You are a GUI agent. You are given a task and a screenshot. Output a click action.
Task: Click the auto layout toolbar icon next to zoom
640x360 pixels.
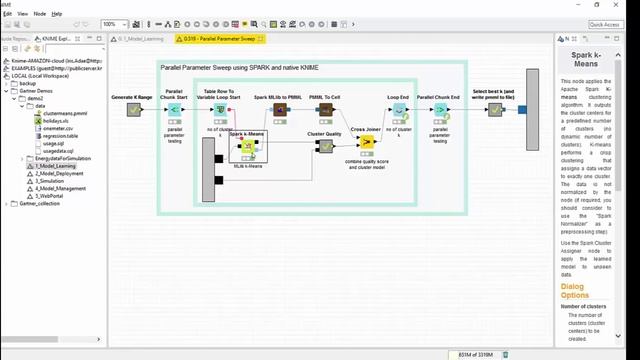pyautogui.click(x=136, y=24)
